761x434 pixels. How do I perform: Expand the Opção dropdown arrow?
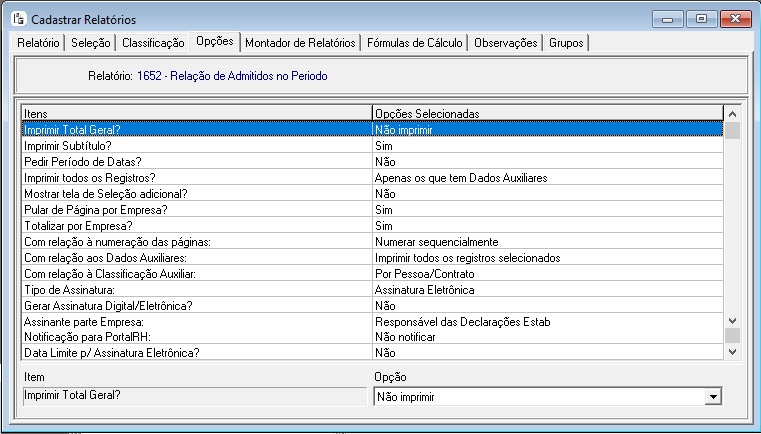coord(712,397)
